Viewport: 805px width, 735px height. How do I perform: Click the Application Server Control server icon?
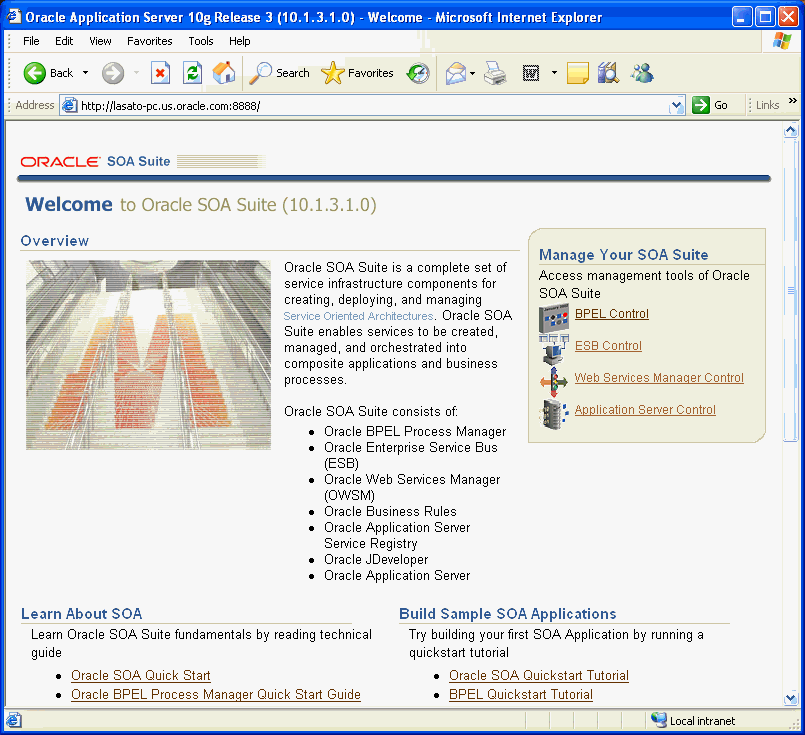[555, 414]
